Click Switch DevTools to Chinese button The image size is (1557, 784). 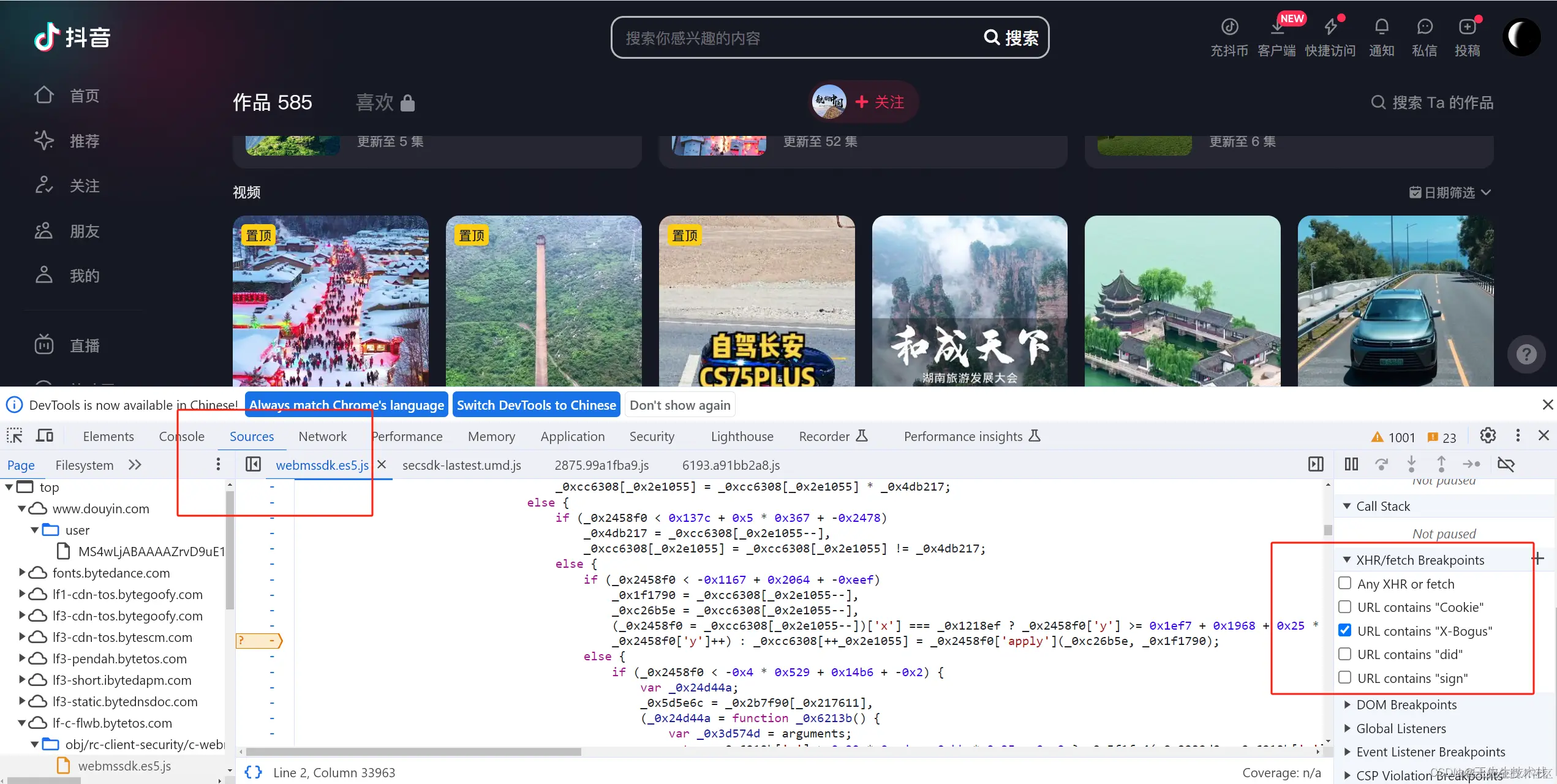536,405
